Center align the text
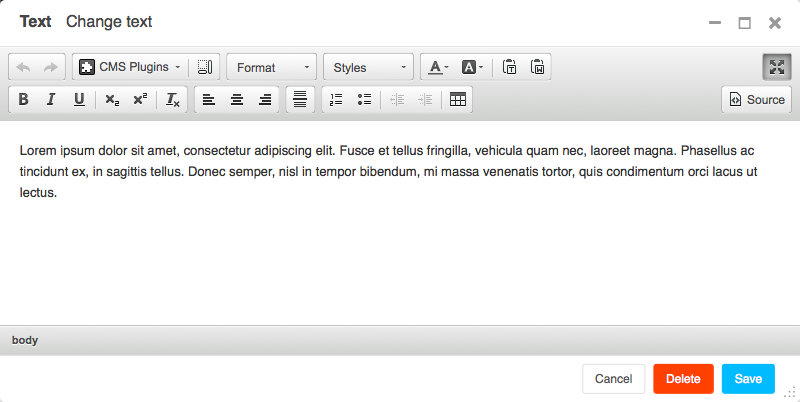This screenshot has width=800, height=402. pos(237,100)
